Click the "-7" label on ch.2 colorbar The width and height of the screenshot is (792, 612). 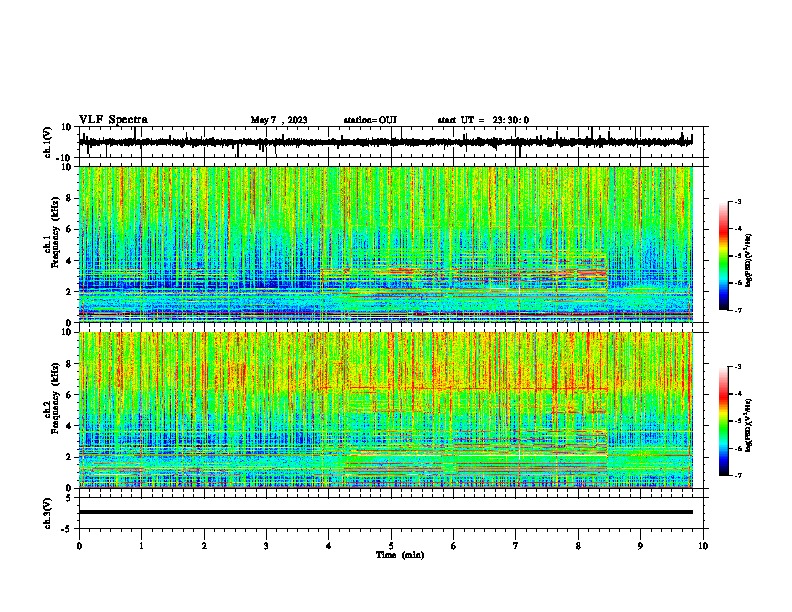coord(738,475)
